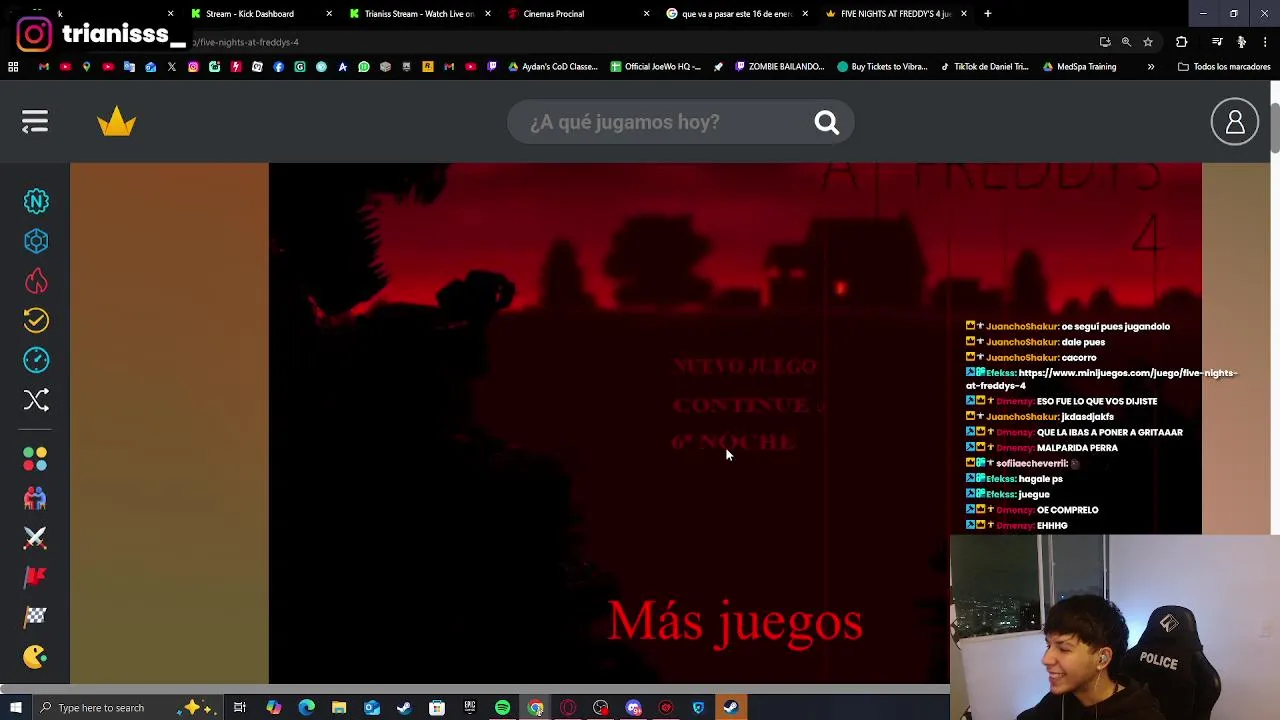Click the red flag category icon
The image size is (1280, 720).
(x=36, y=577)
